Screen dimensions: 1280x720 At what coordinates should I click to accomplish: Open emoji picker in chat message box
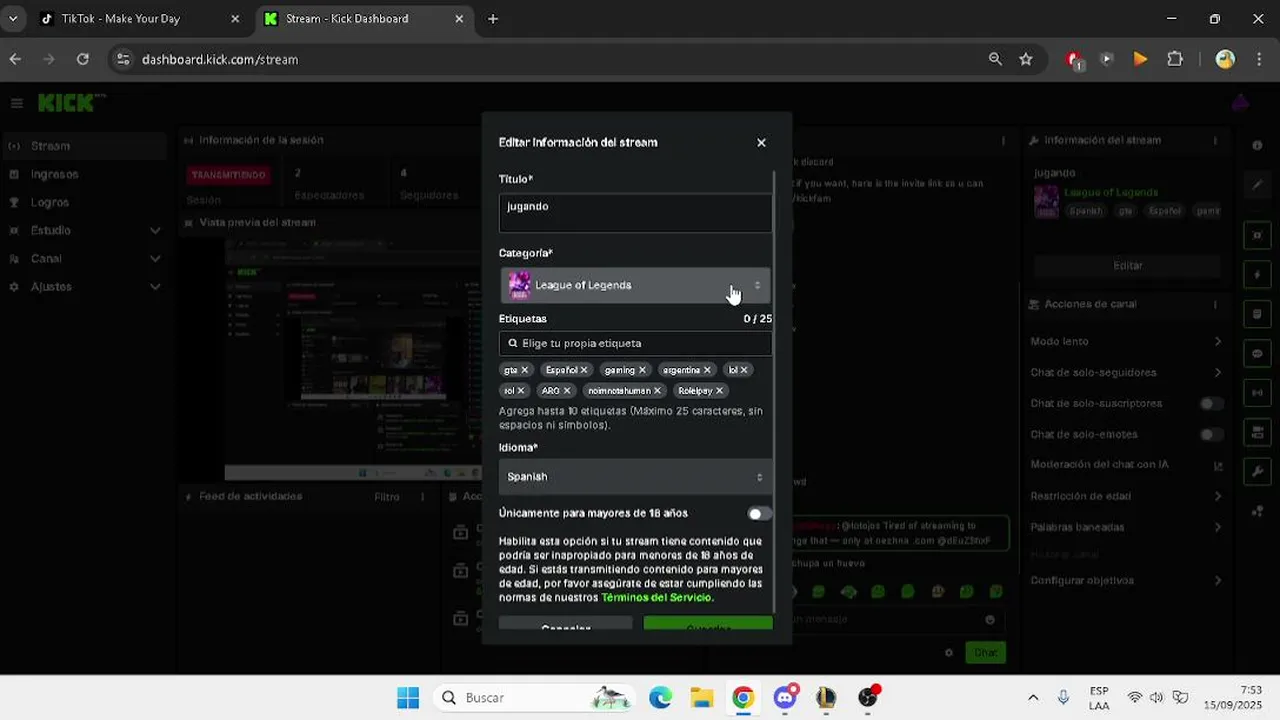pos(990,620)
